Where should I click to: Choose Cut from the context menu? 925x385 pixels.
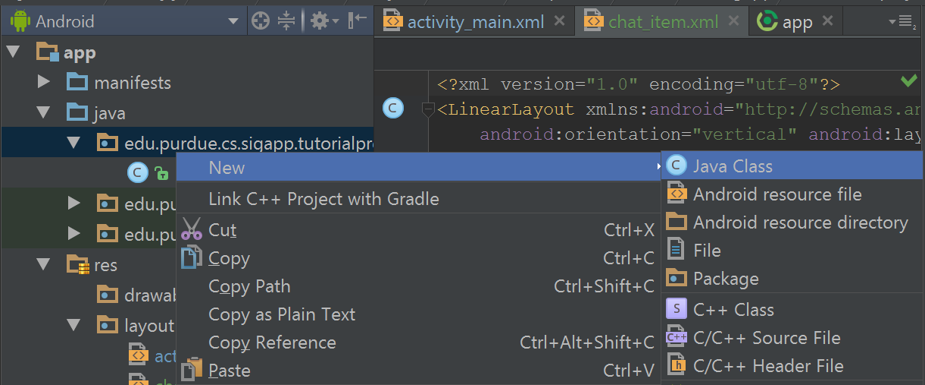419,230
